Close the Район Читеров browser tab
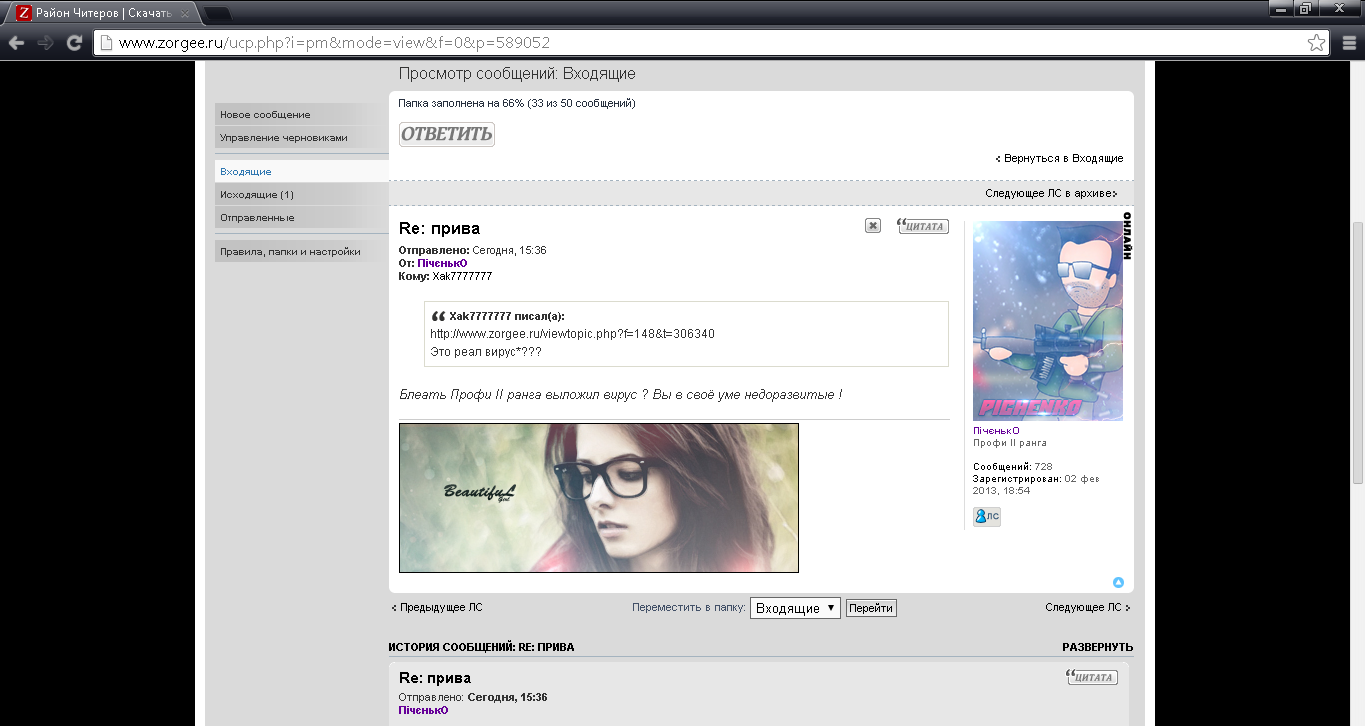The height and width of the screenshot is (726, 1365). 185,14
